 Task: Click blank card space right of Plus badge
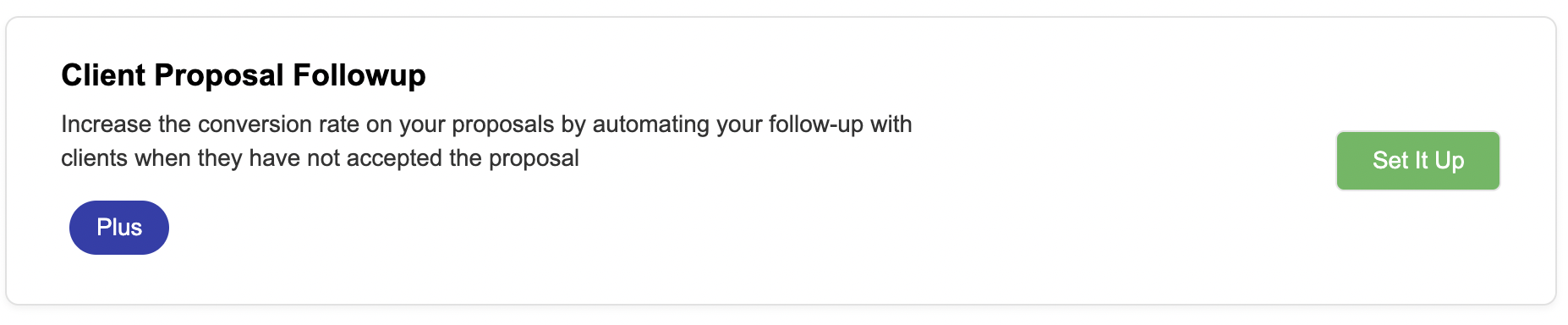pyautogui.click(x=592, y=228)
